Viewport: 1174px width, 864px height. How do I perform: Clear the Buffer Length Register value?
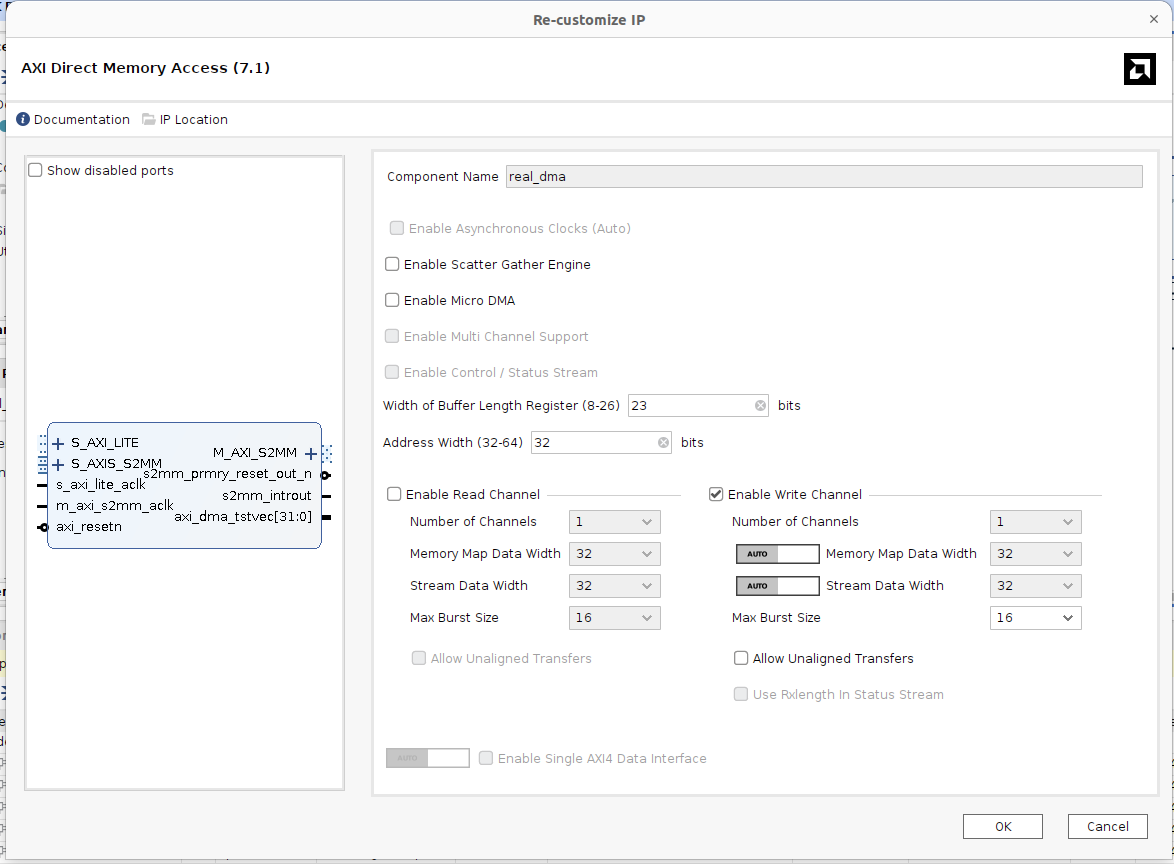click(x=760, y=406)
